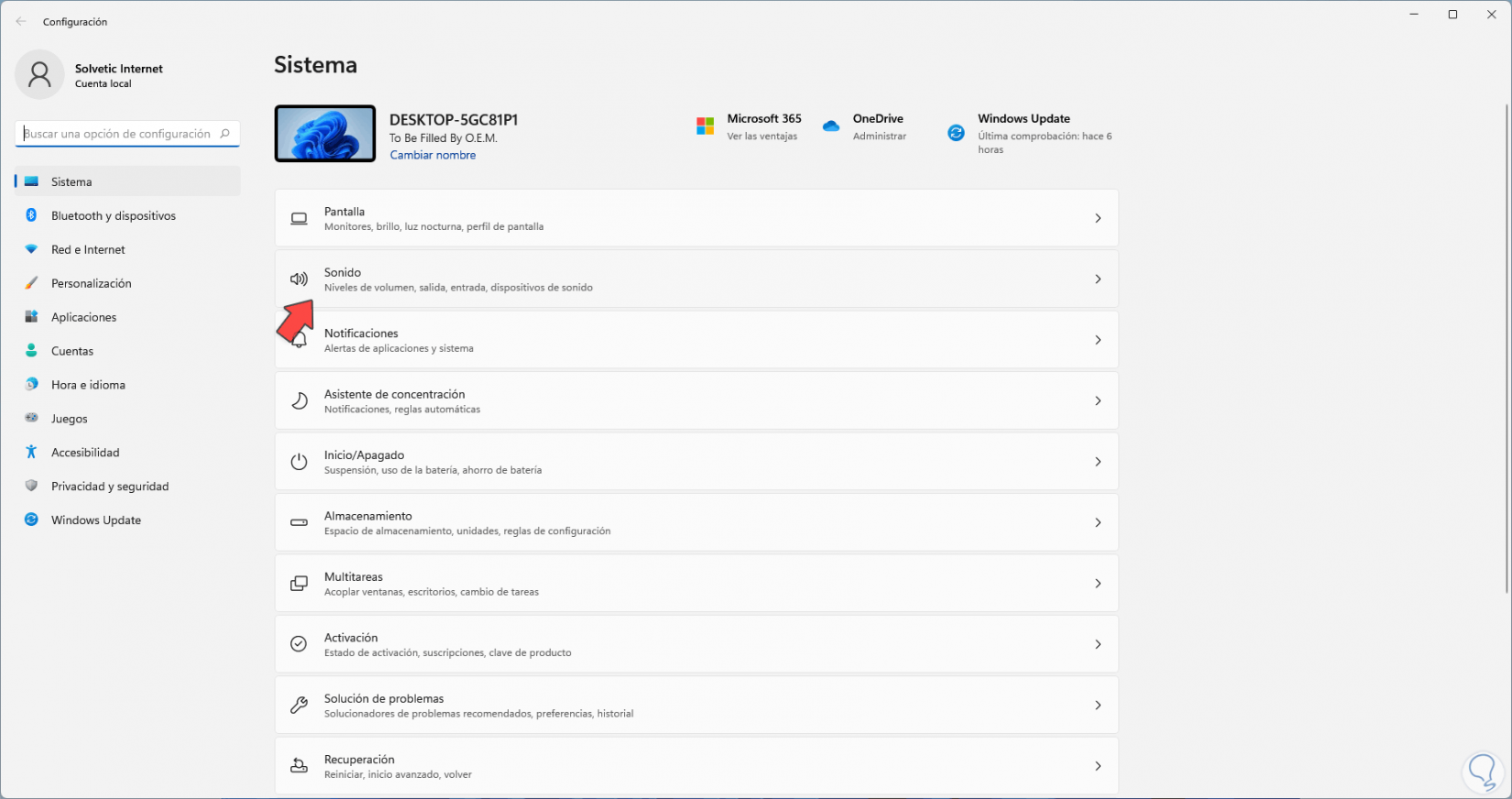
Task: Open Accesibilidad section
Action: pos(127,452)
